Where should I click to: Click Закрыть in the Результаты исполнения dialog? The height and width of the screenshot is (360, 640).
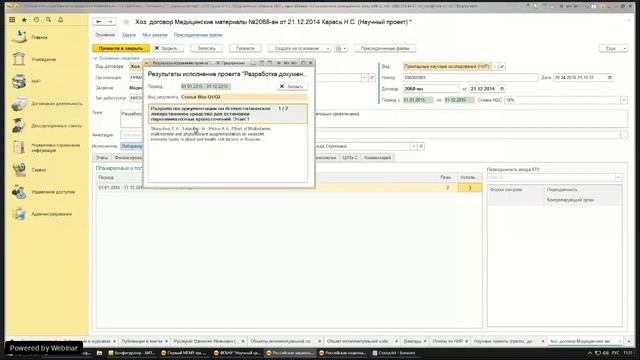(x=292, y=87)
